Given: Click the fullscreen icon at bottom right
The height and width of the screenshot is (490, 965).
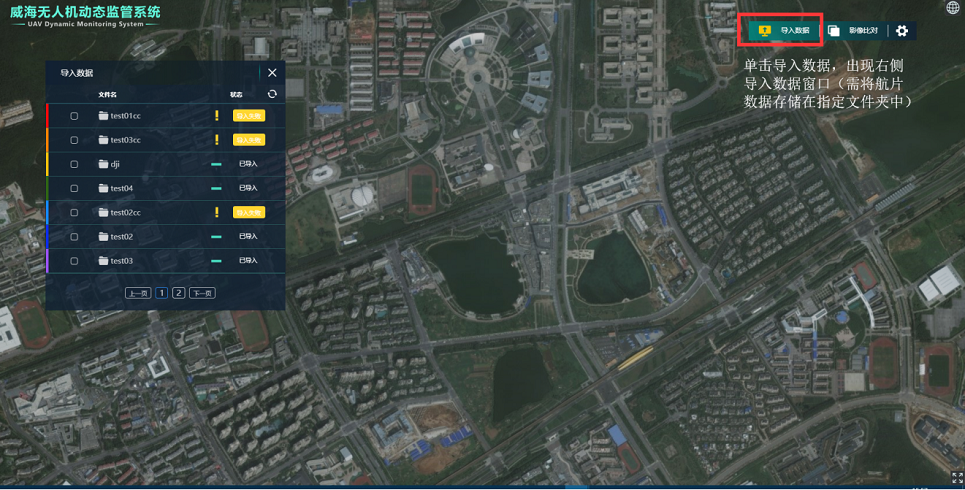Looking at the screenshot, I should pyautogui.click(x=957, y=478).
